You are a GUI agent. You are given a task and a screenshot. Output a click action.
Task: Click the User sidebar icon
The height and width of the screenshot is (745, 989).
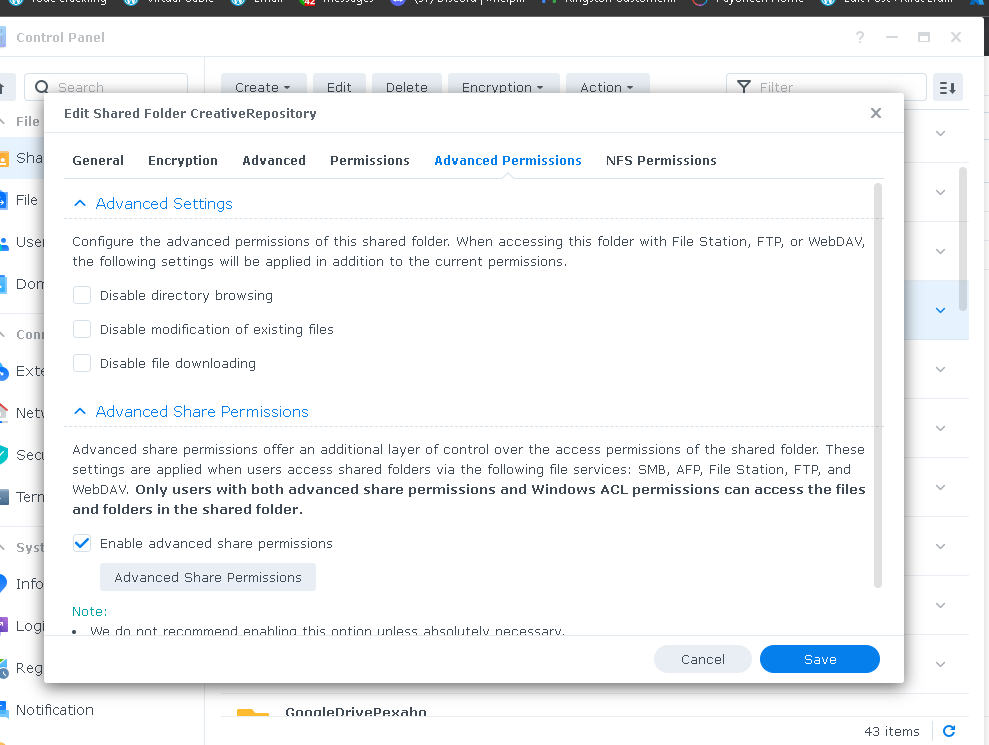pos(3,242)
